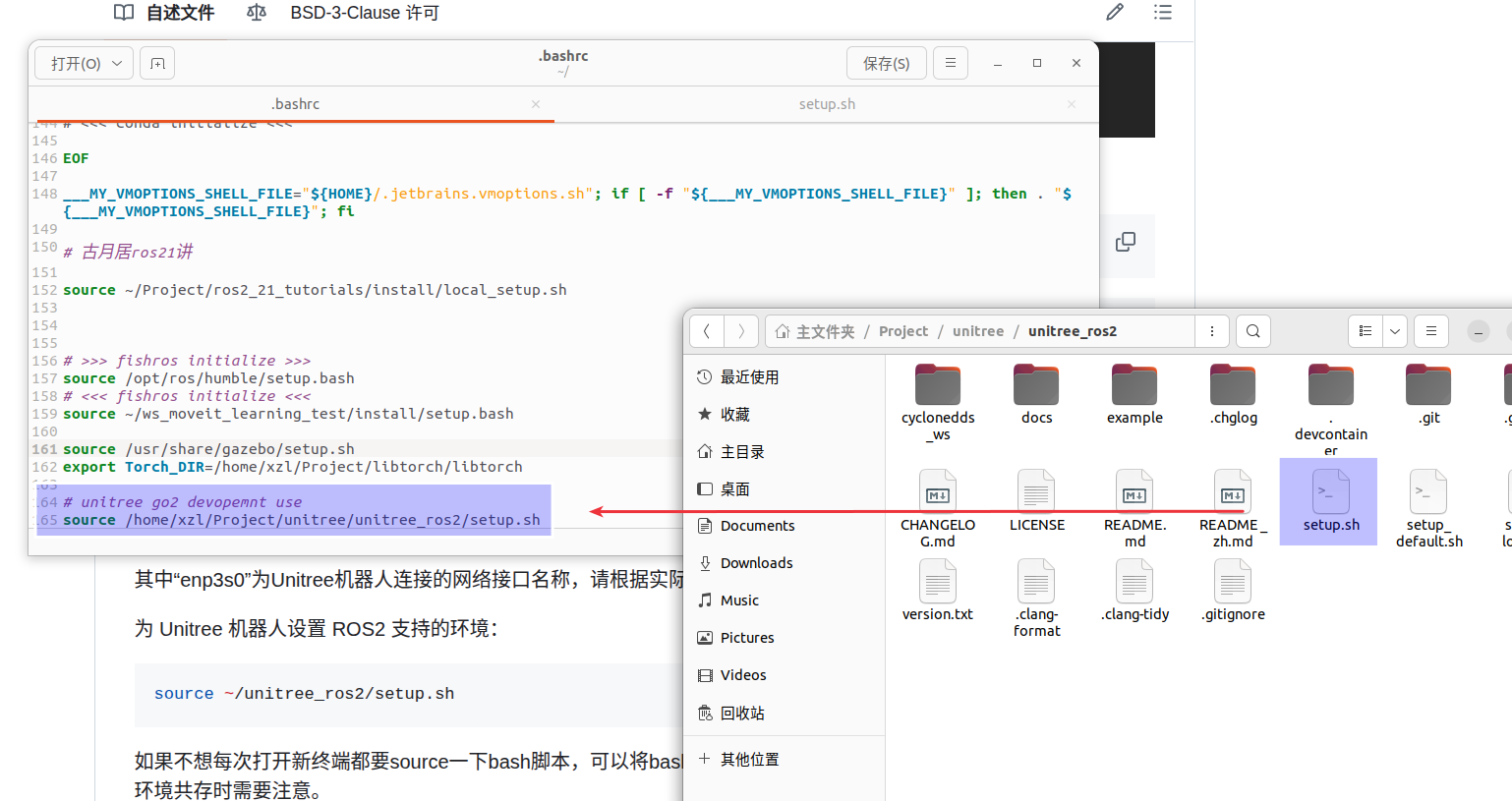
Task: Go forward in the file manager
Action: [741, 331]
